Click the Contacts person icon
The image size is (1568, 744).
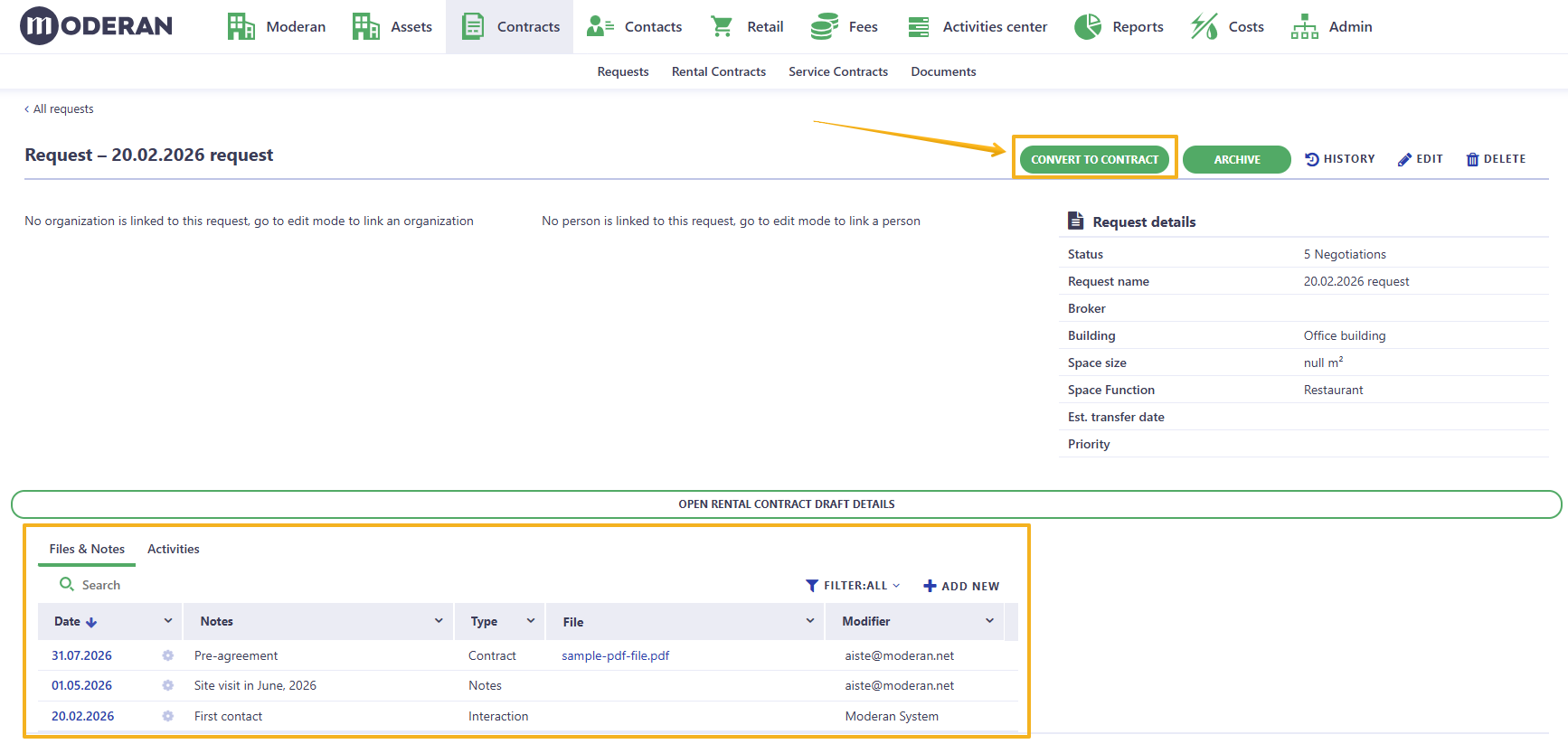coord(600,26)
